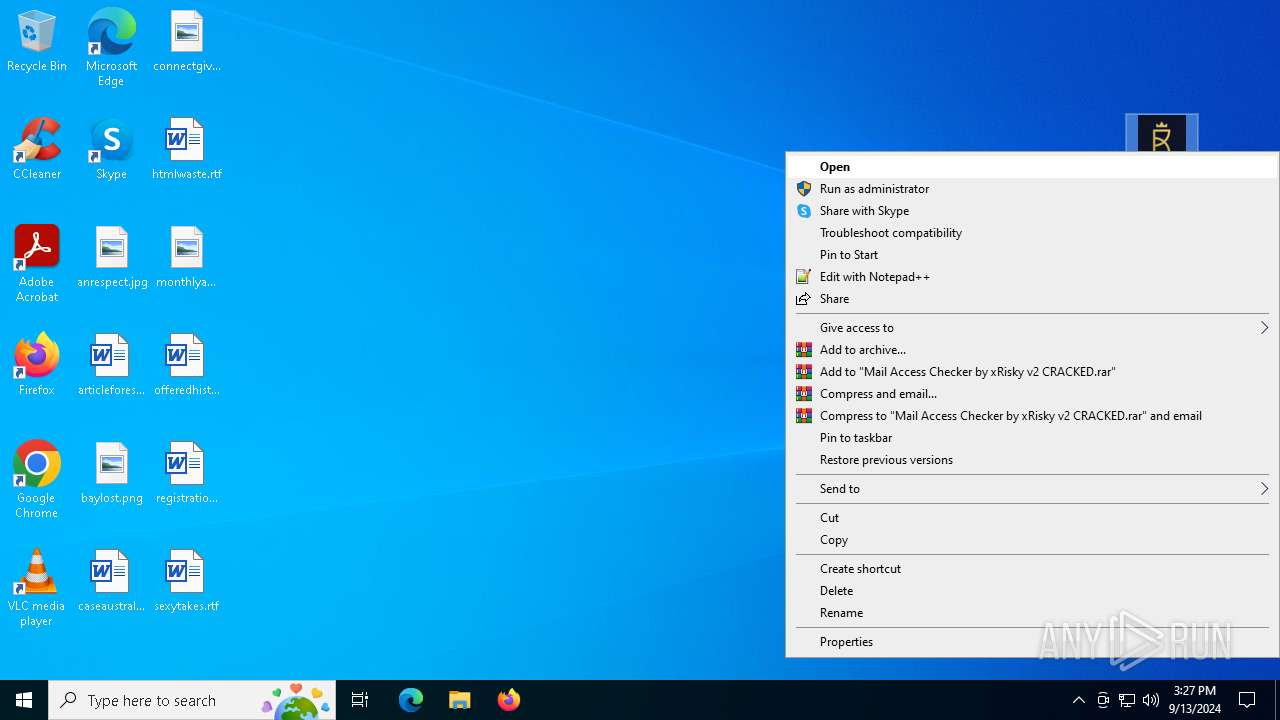Choose Run as administrator
This screenshot has height=720, width=1280.
[1032, 189]
